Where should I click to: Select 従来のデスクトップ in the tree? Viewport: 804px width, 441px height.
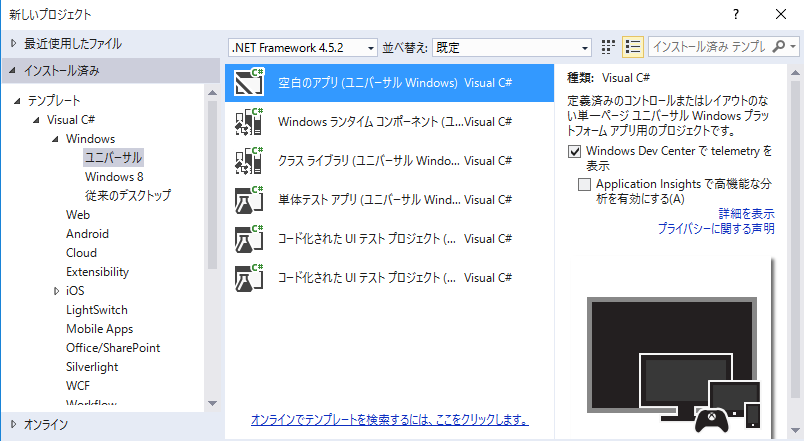coord(127,195)
